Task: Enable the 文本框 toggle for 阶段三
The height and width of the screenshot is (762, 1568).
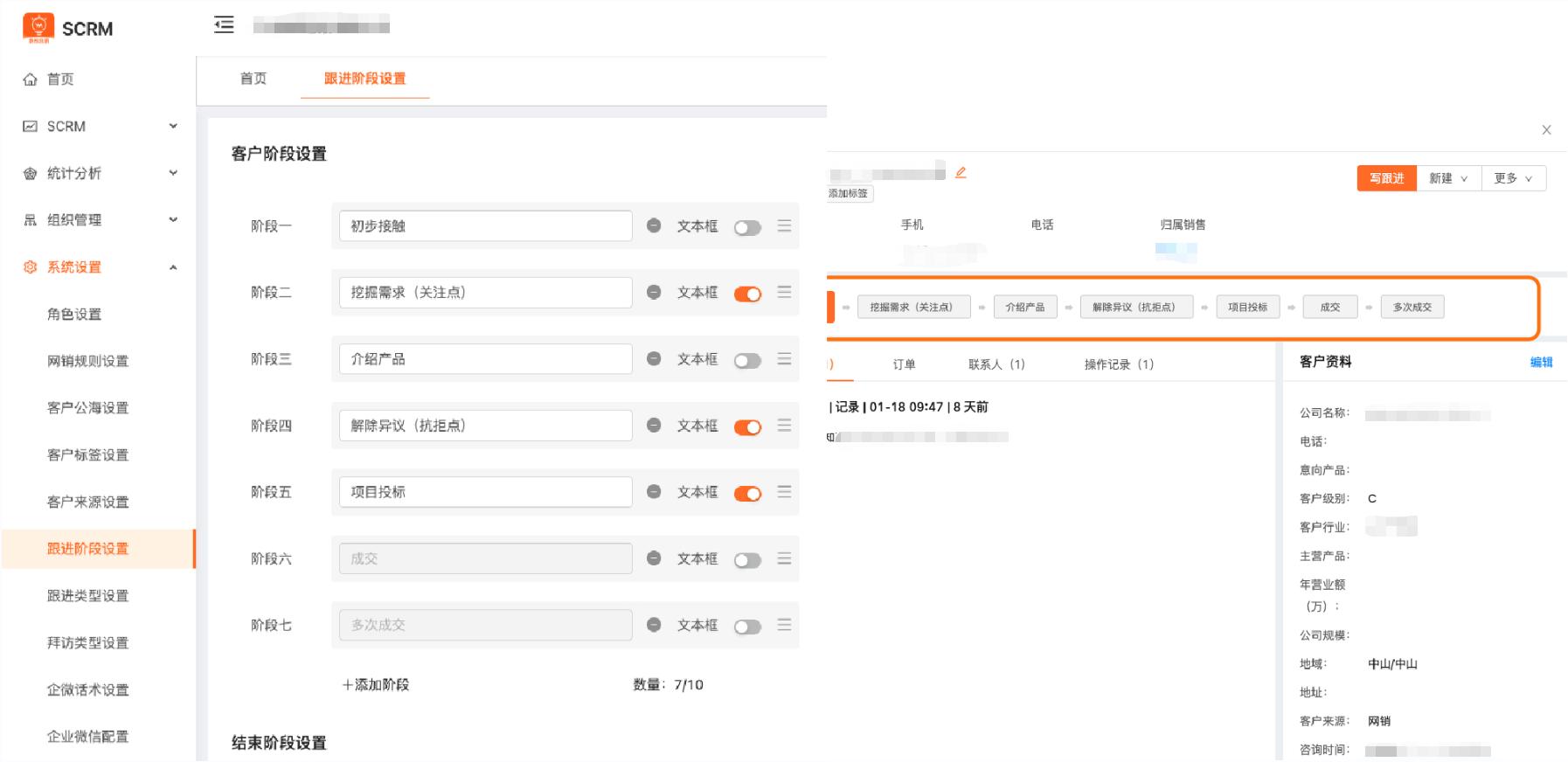Action: point(747,361)
